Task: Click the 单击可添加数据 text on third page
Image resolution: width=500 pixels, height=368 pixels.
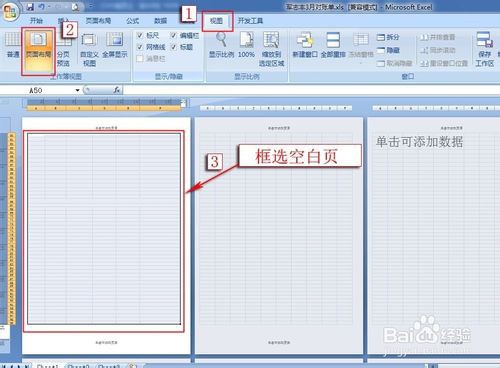Action: tap(419, 142)
